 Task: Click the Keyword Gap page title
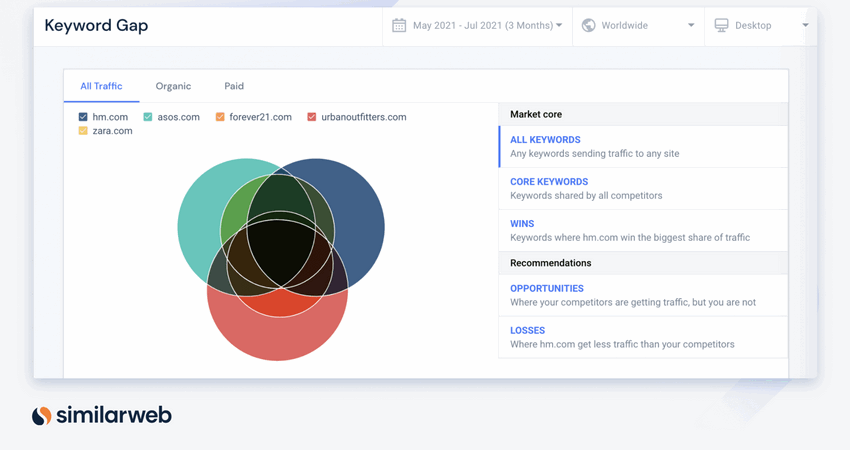pos(96,25)
